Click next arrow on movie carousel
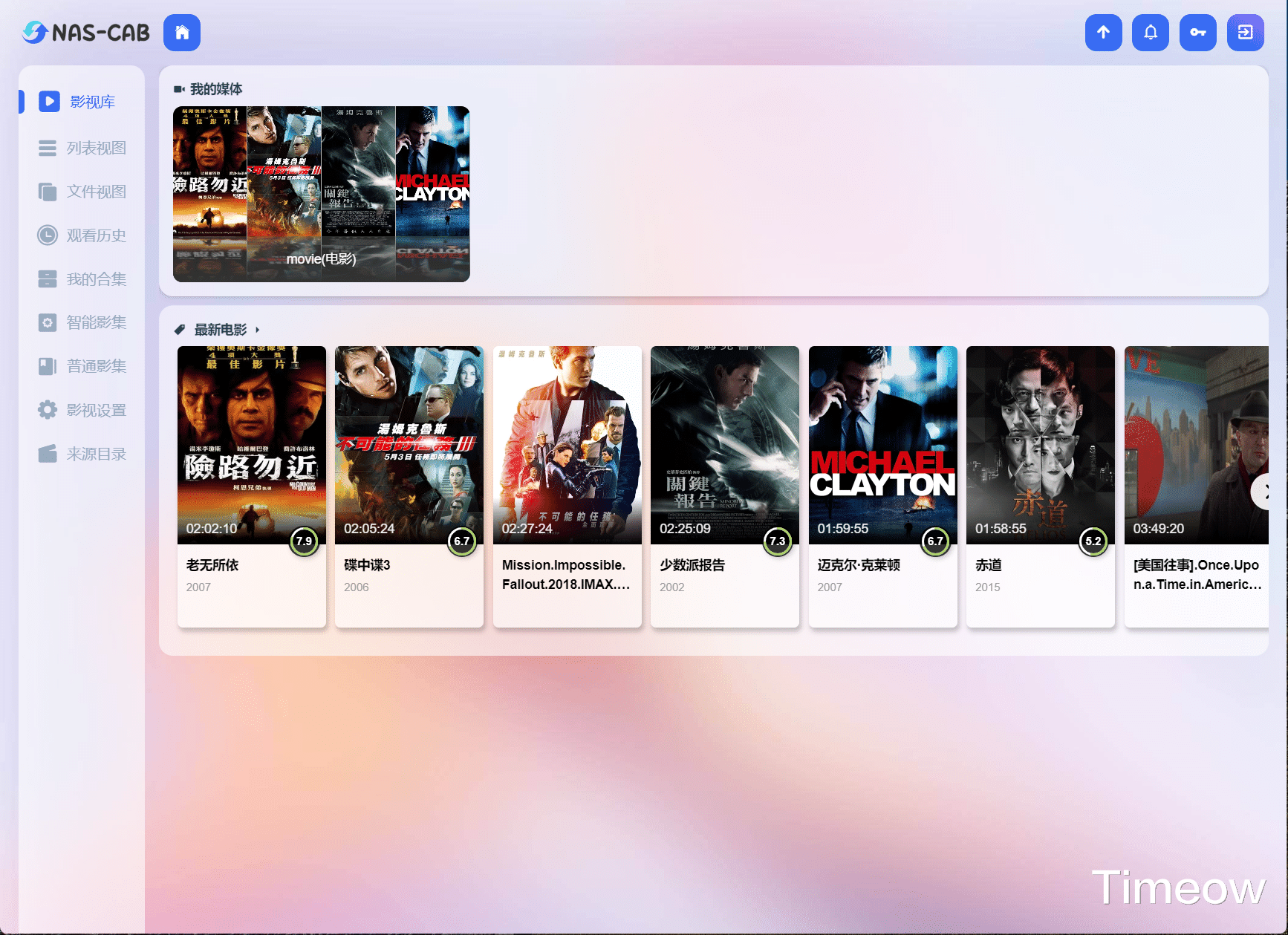 [x=1262, y=492]
